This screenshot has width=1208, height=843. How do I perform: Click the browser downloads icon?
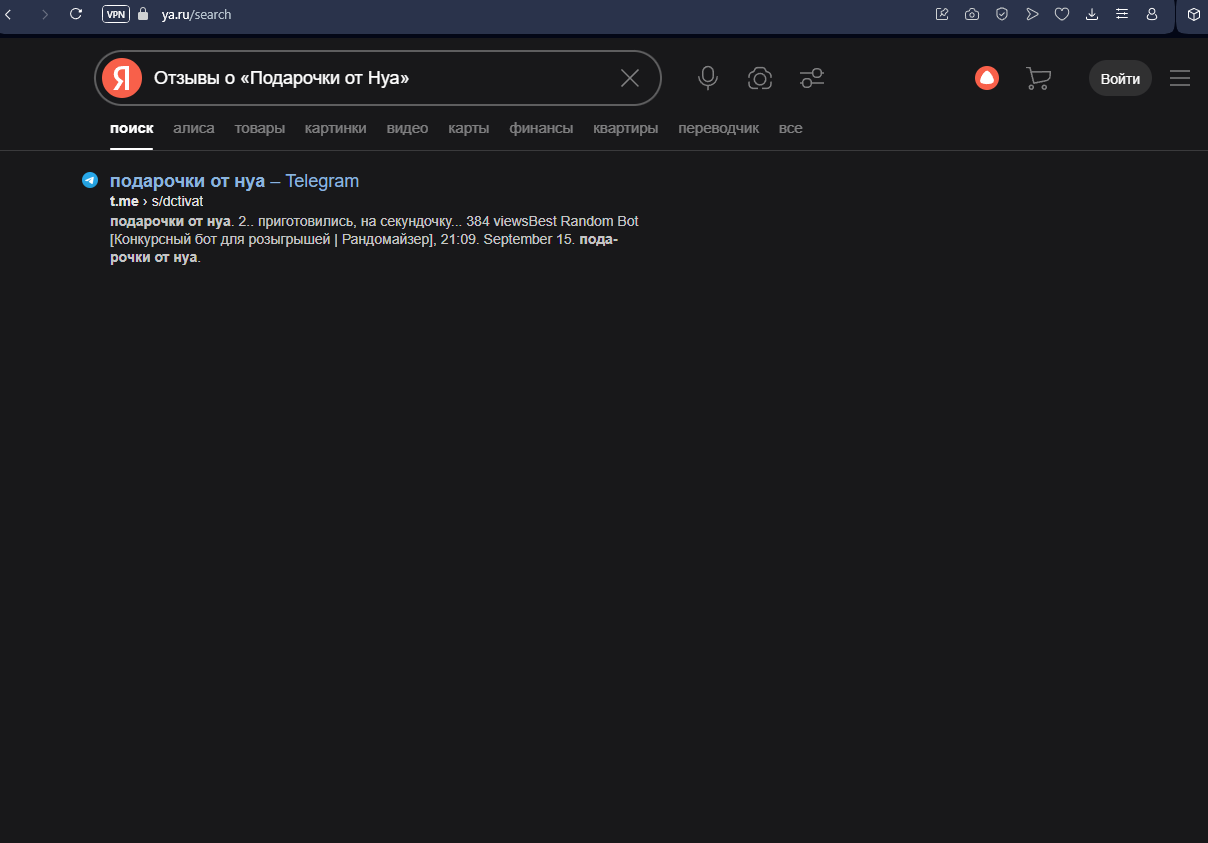coord(1092,14)
